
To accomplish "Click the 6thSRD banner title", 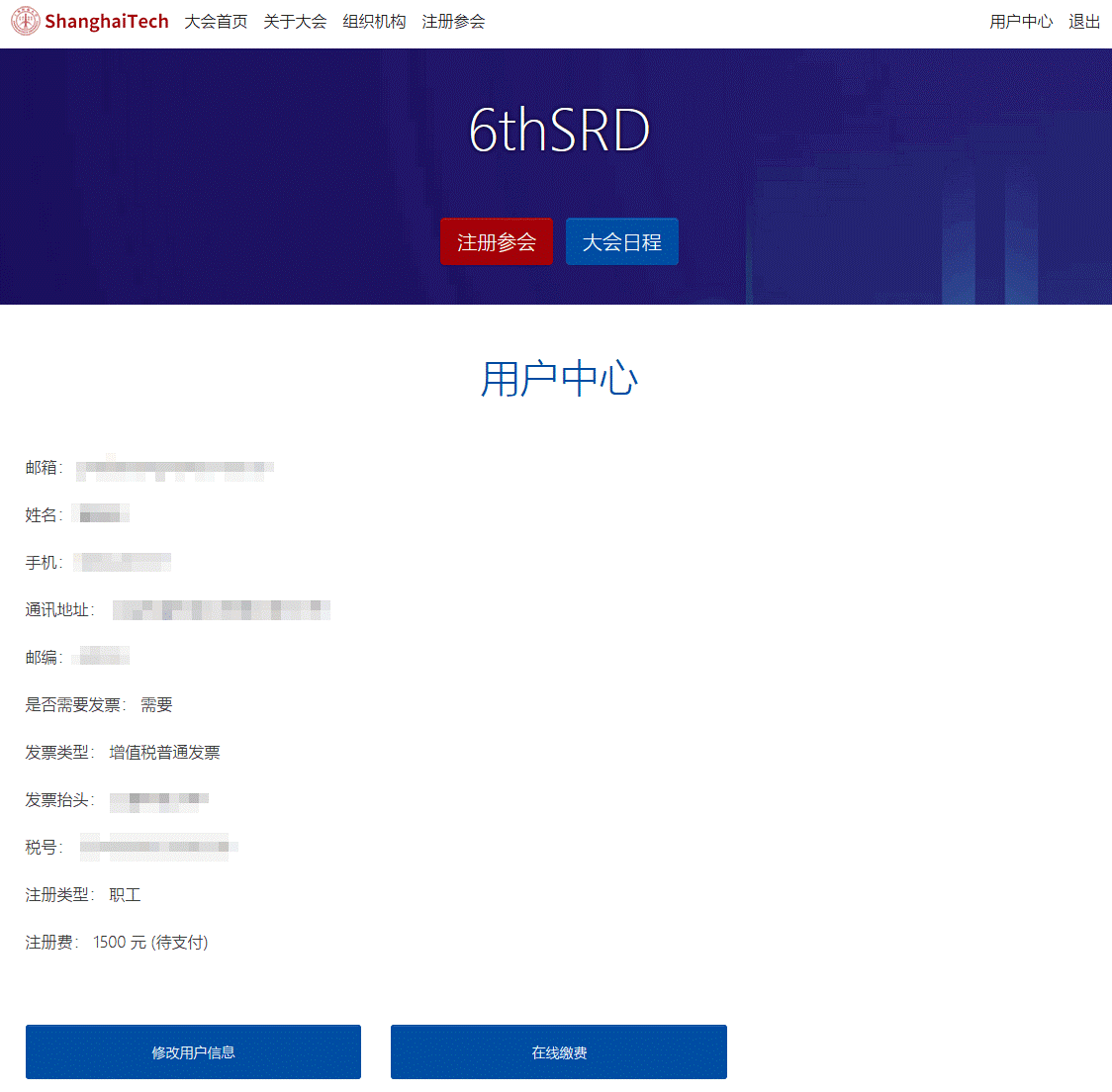I will [559, 131].
